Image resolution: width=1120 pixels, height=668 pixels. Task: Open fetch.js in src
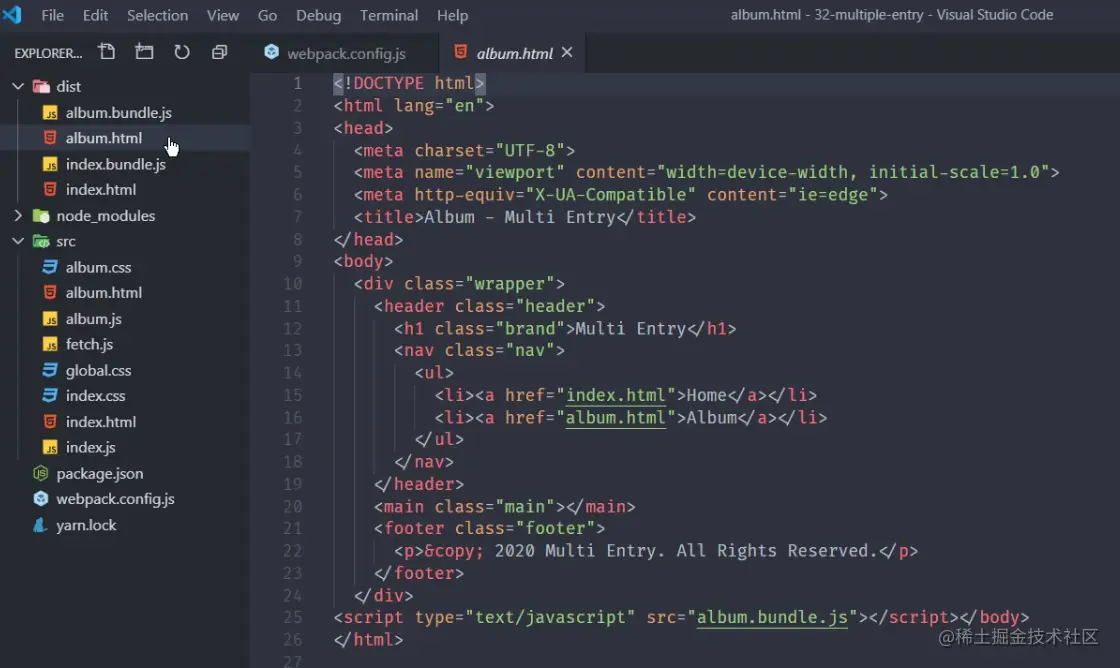coord(89,344)
